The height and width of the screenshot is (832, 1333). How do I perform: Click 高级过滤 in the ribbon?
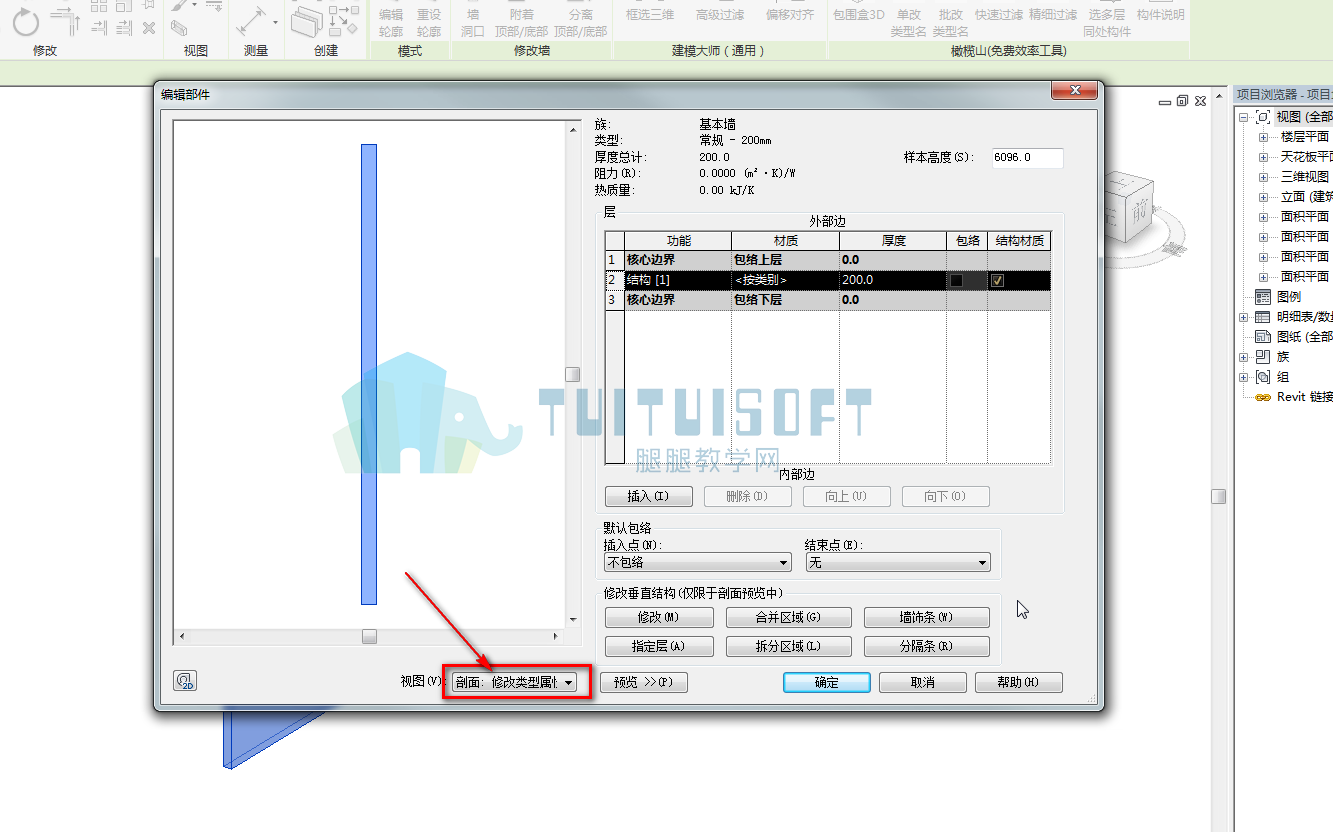[720, 15]
